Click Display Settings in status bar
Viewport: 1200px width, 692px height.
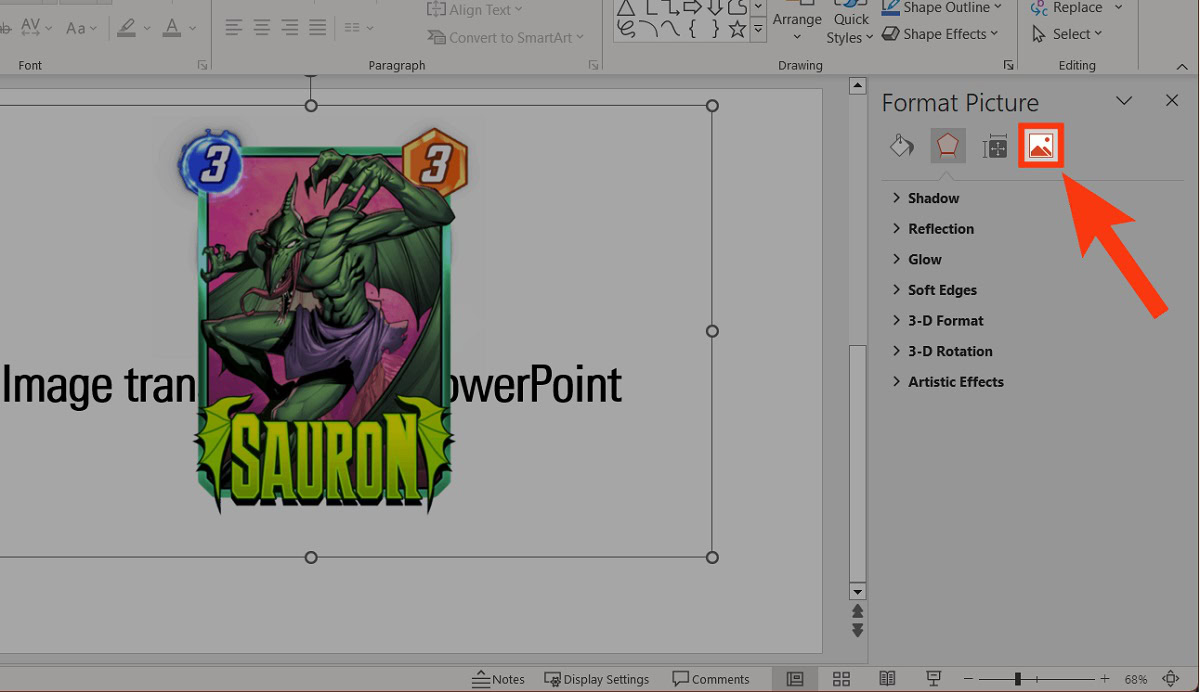[x=597, y=679]
